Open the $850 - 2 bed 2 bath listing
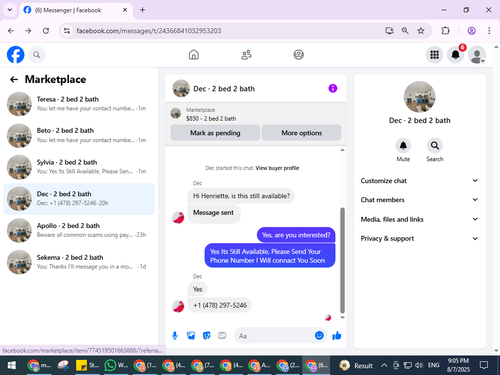 click(x=211, y=119)
